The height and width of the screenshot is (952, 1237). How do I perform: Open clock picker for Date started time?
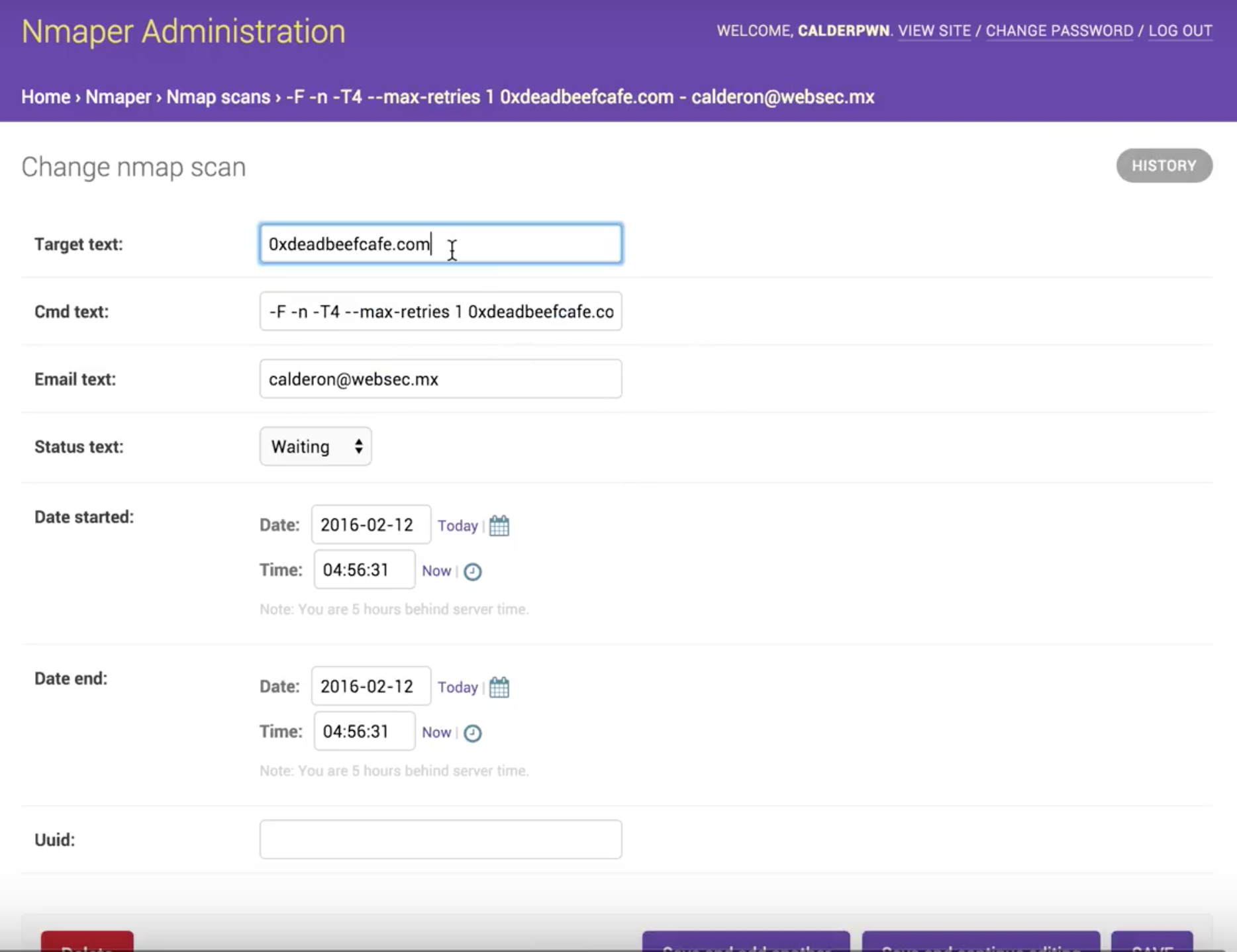click(472, 571)
